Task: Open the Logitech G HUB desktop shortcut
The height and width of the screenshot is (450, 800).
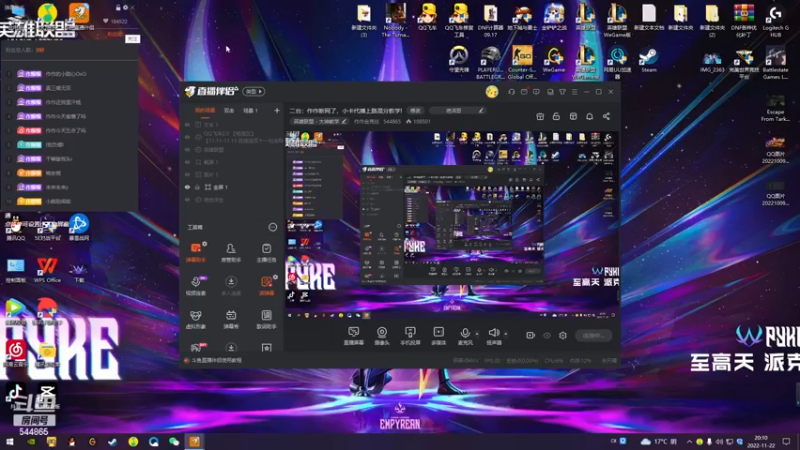Action: [x=776, y=21]
